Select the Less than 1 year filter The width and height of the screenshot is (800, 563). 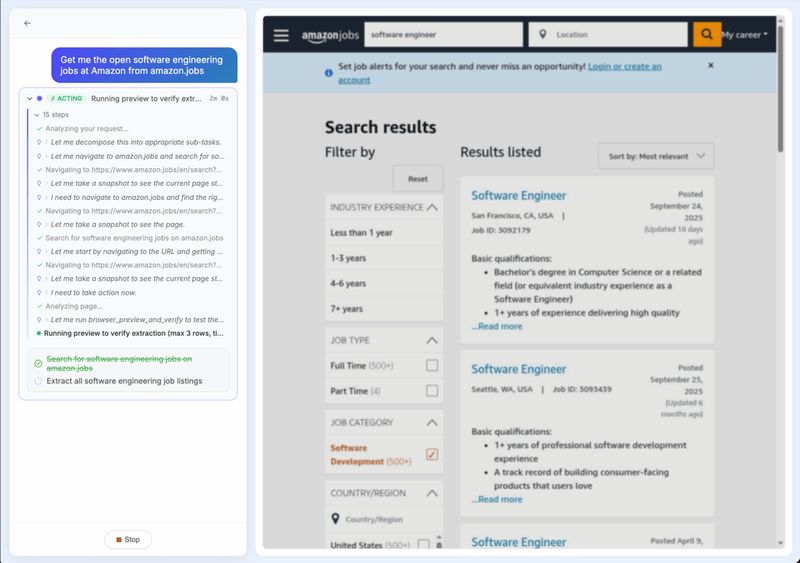(384, 233)
